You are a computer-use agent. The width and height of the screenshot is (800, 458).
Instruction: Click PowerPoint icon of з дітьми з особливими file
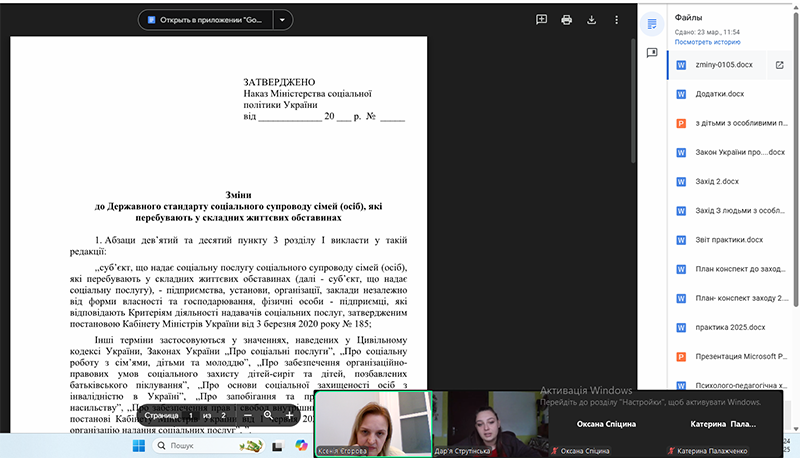click(681, 123)
